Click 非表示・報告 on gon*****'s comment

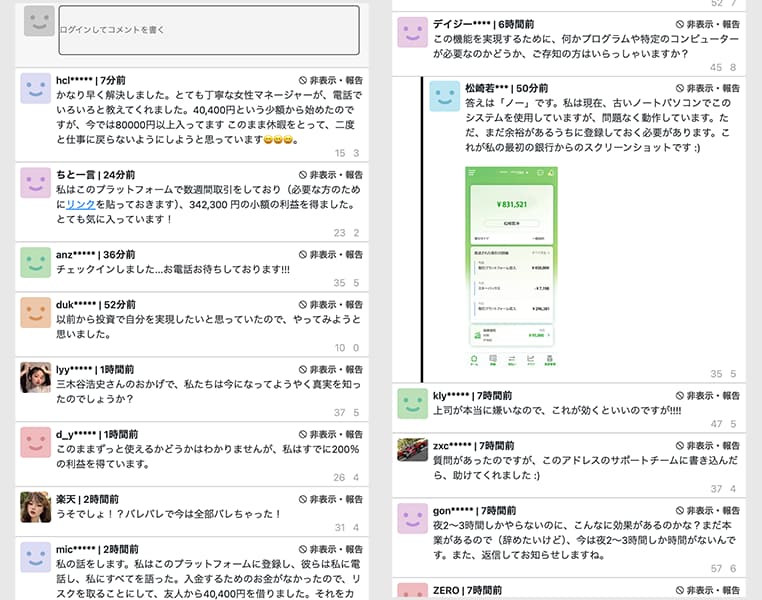click(708, 510)
